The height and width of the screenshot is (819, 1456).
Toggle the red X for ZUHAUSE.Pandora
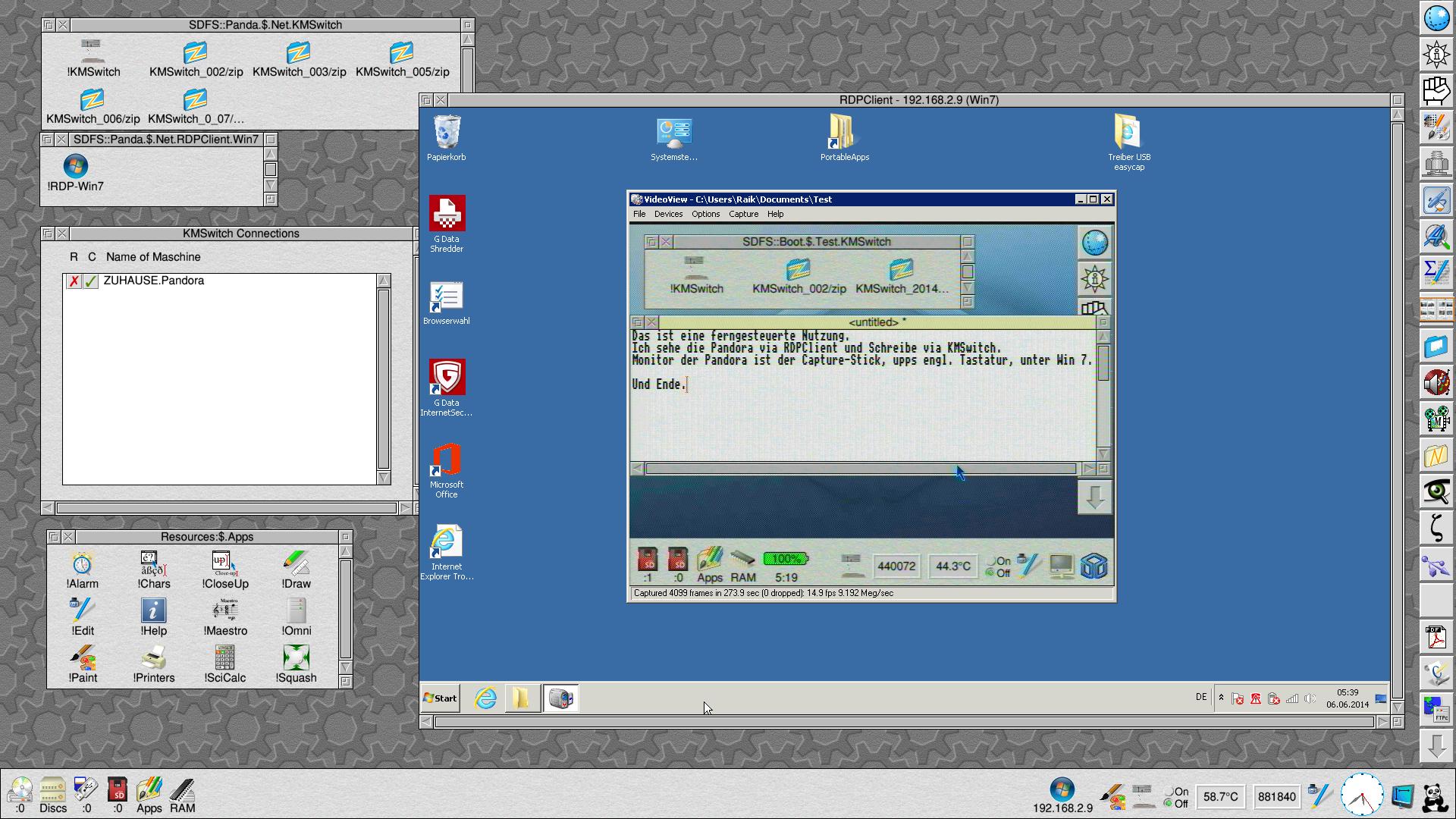74,281
